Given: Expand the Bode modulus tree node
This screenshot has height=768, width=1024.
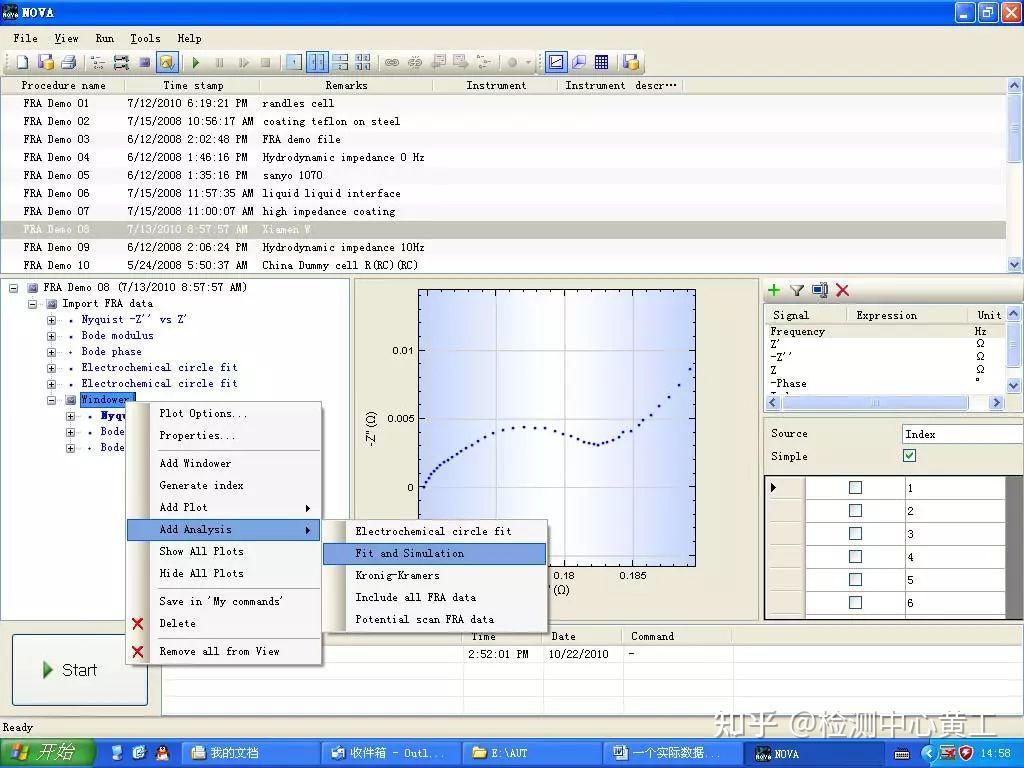Looking at the screenshot, I should click(x=52, y=336).
